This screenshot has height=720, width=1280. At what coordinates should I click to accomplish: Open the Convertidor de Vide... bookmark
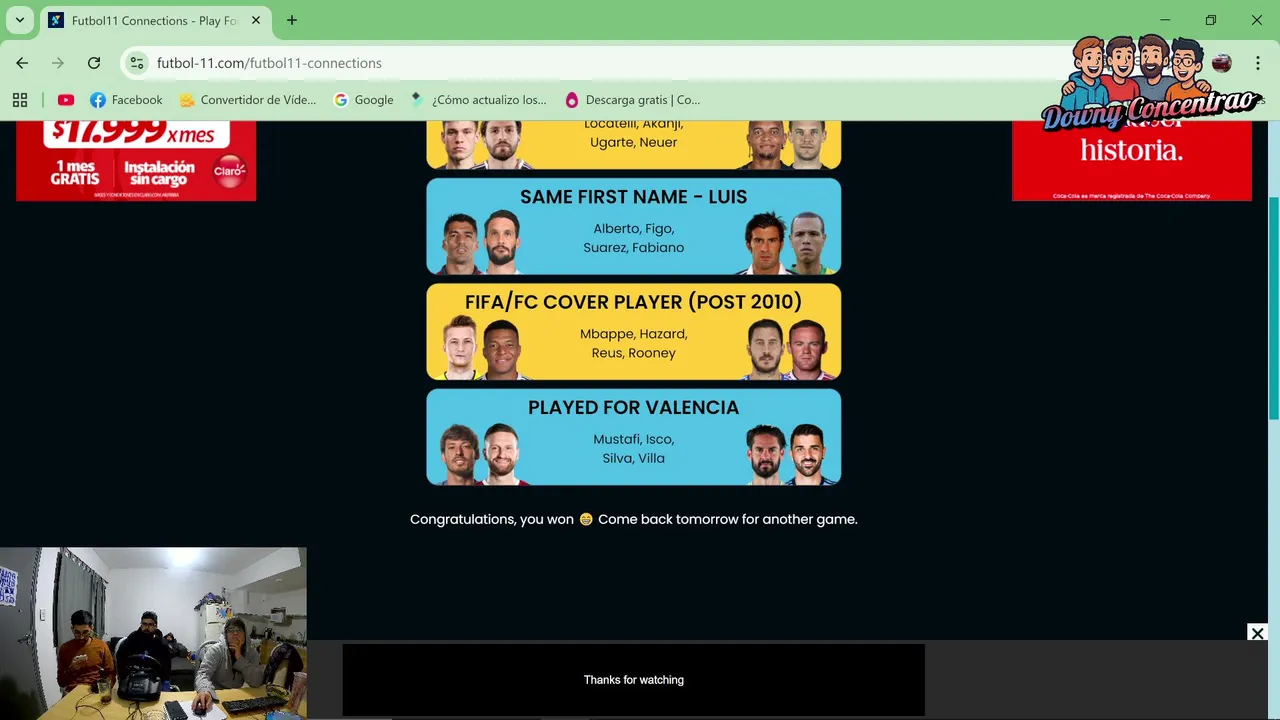click(248, 100)
